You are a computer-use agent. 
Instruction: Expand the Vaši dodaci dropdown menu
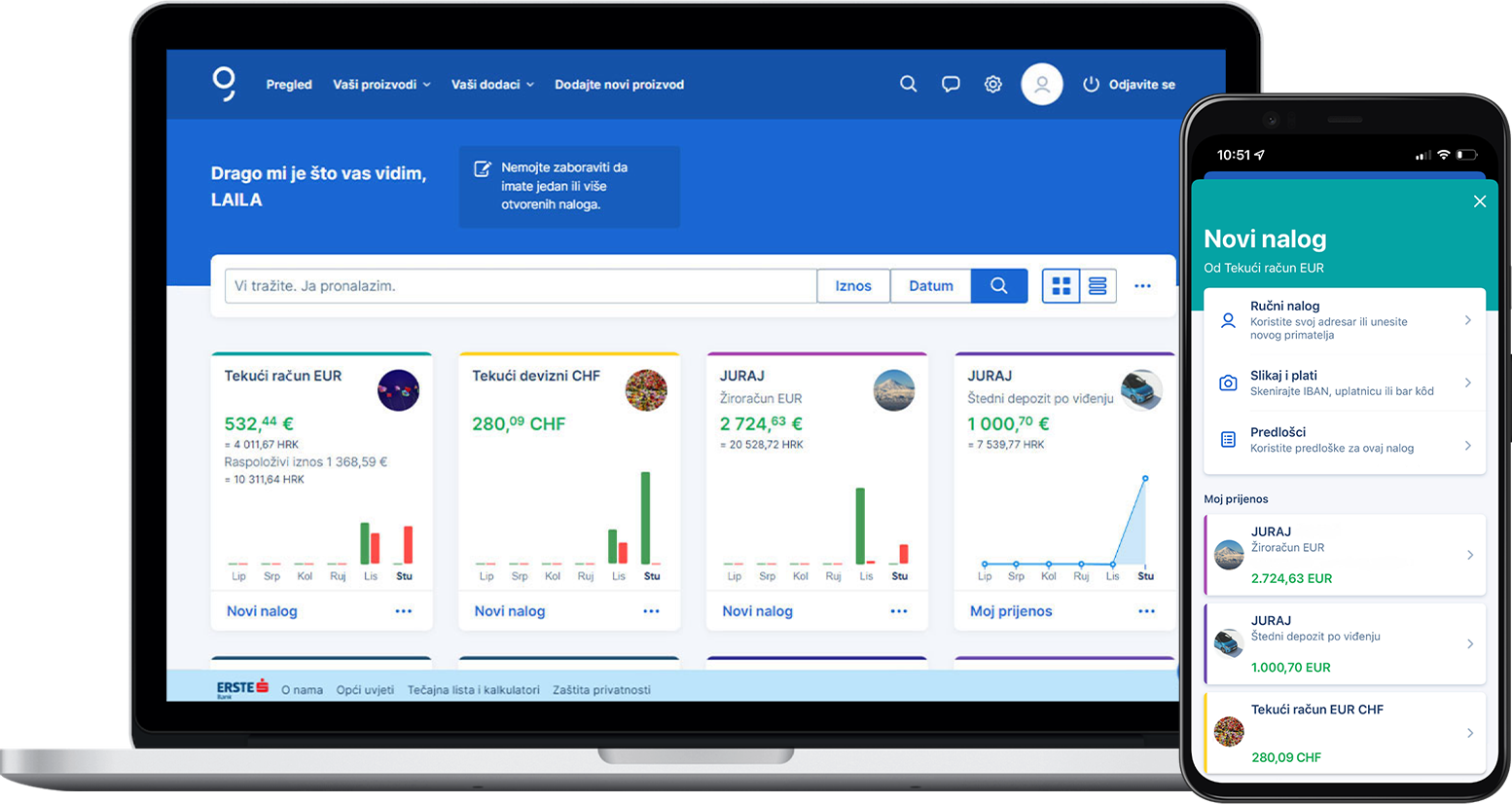(x=492, y=85)
